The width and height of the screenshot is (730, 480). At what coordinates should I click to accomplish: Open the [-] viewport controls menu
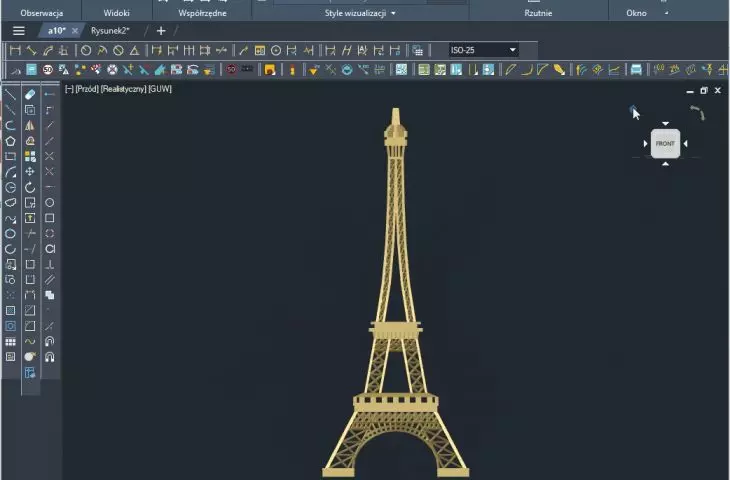point(69,89)
